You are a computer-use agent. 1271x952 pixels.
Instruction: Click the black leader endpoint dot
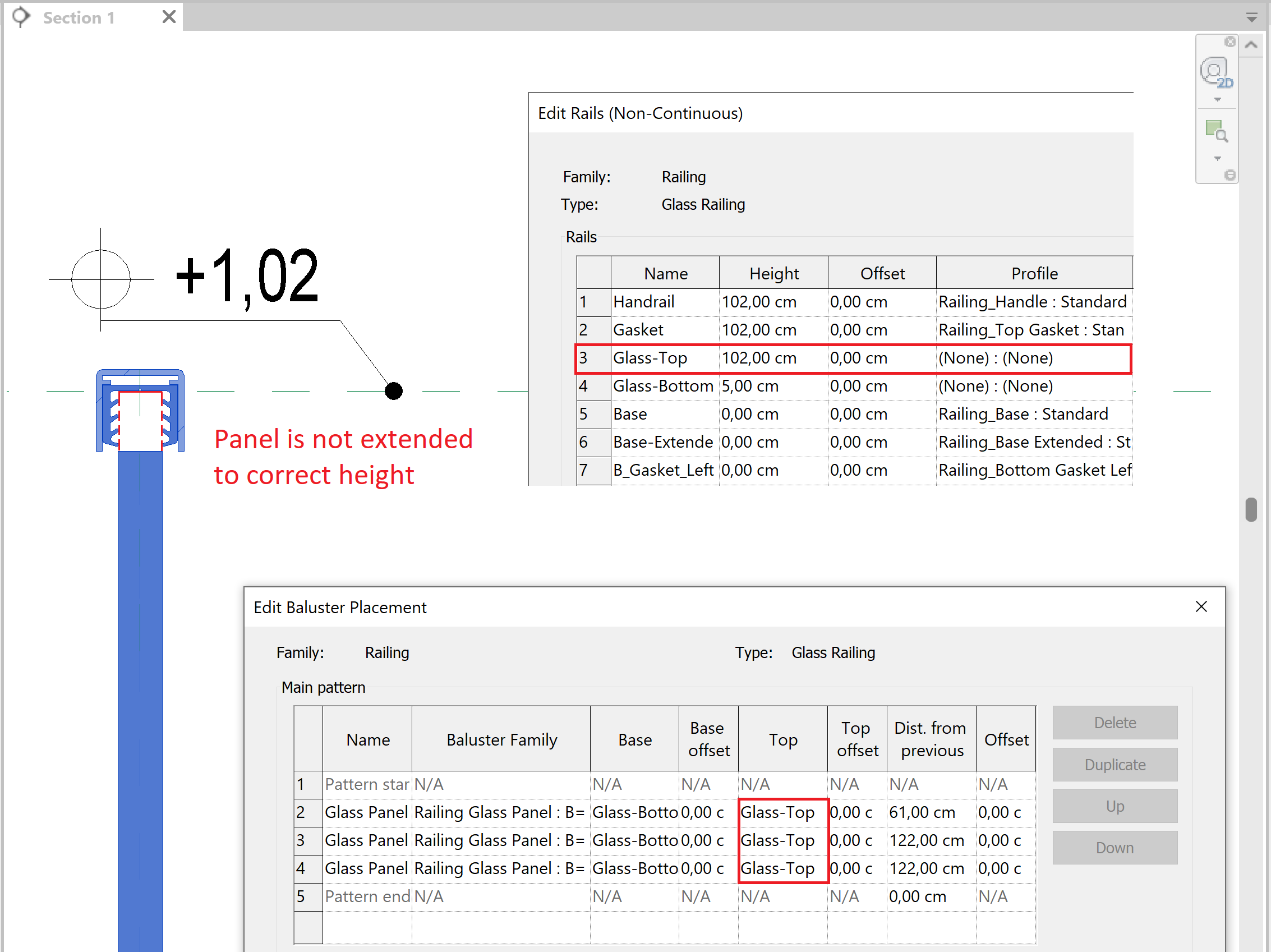[394, 391]
